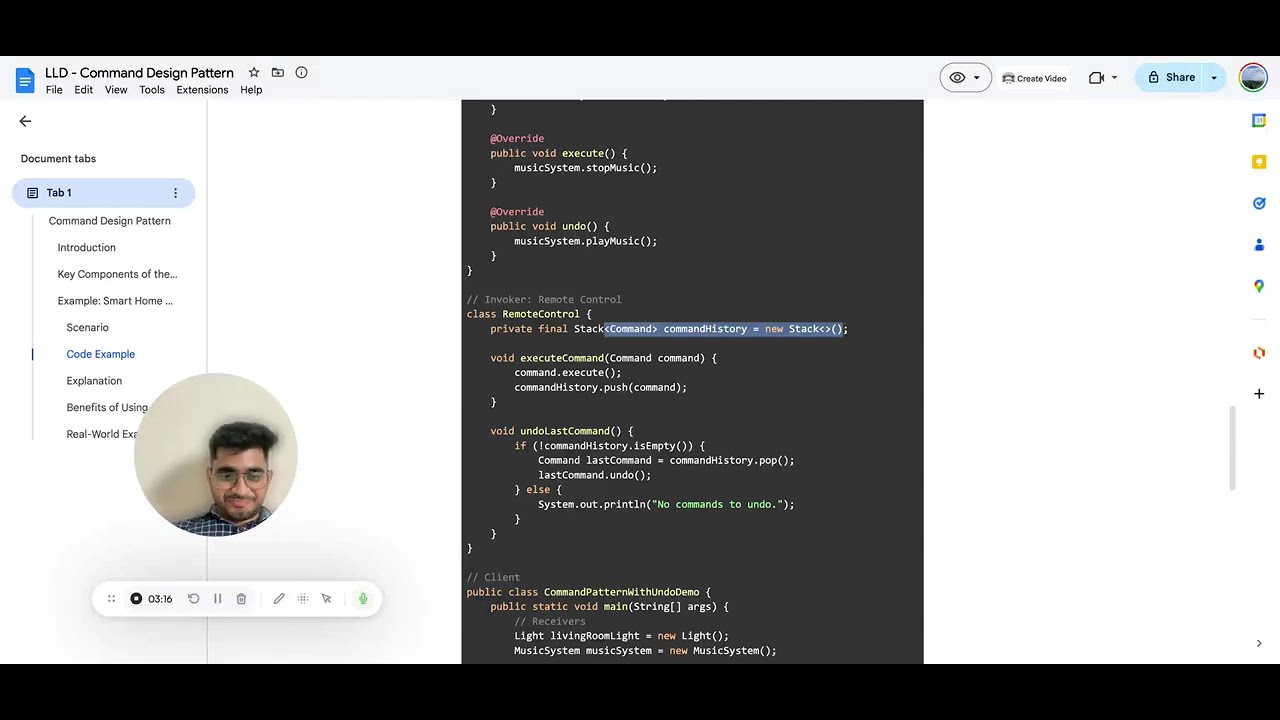
Task: Open Contacts side panel icon
Action: tap(1259, 245)
